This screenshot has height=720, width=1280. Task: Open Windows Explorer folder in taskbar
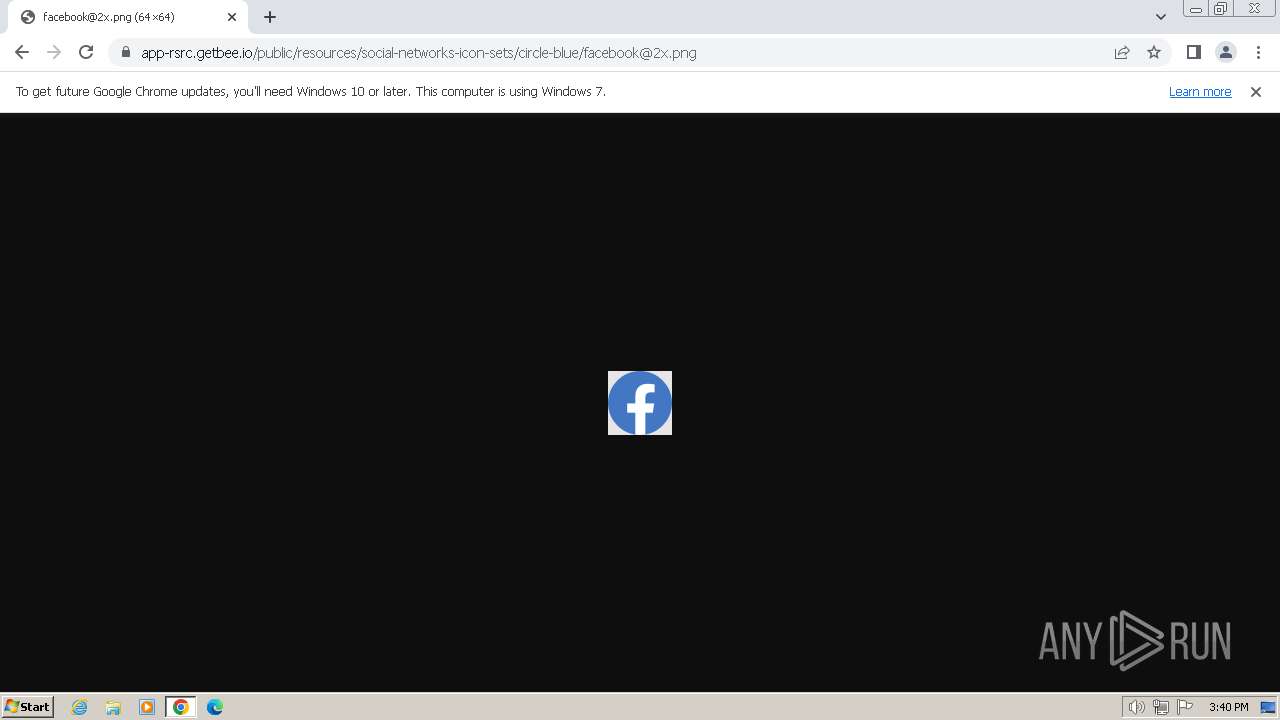pyautogui.click(x=113, y=707)
